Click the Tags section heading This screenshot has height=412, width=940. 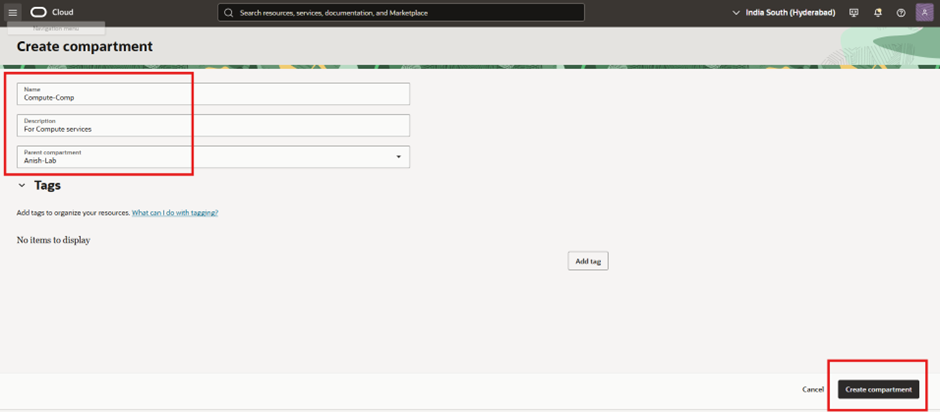[48, 186]
